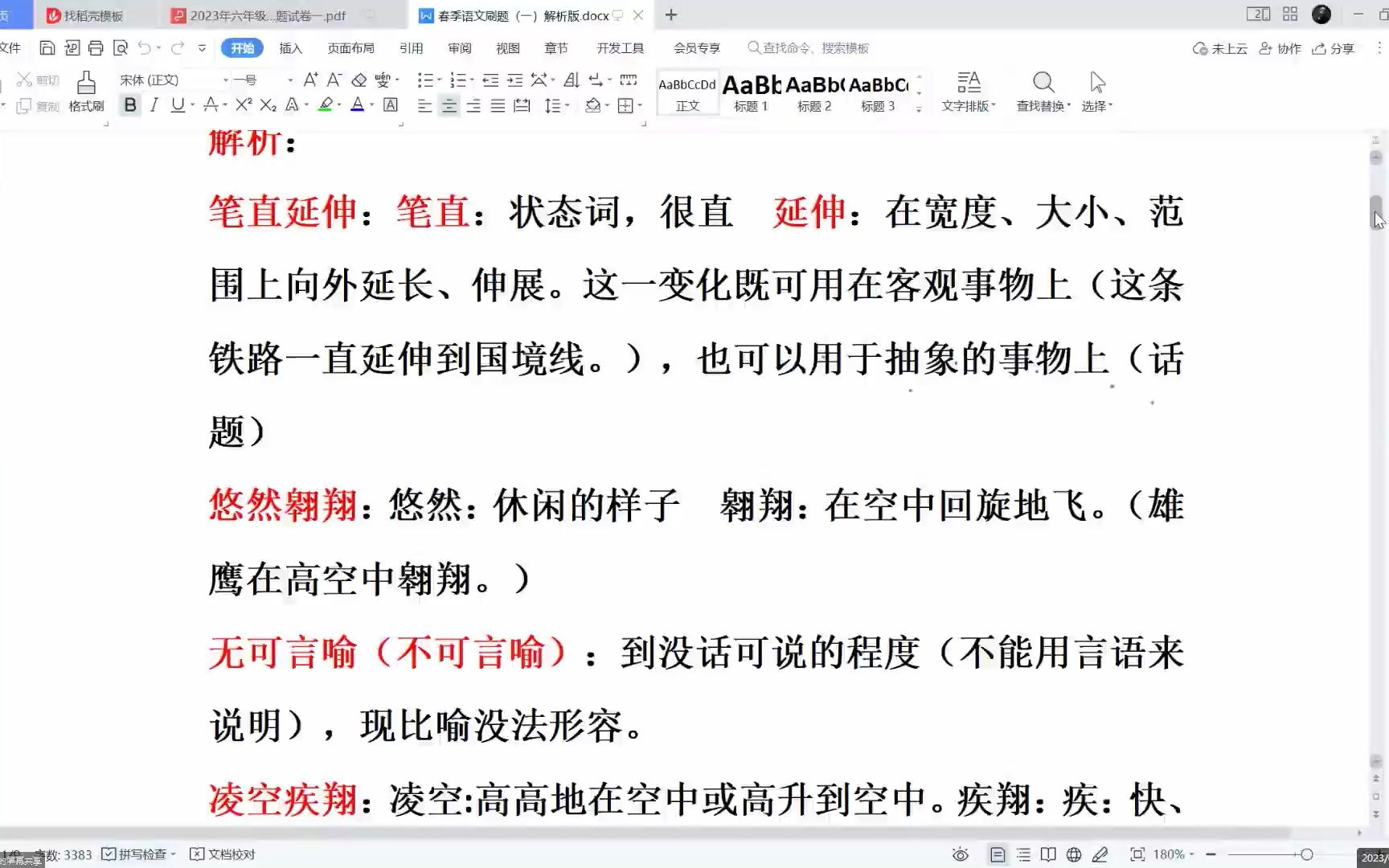Switch to reading layout book icon
Viewport: 1389px width, 868px height.
click(x=1048, y=854)
